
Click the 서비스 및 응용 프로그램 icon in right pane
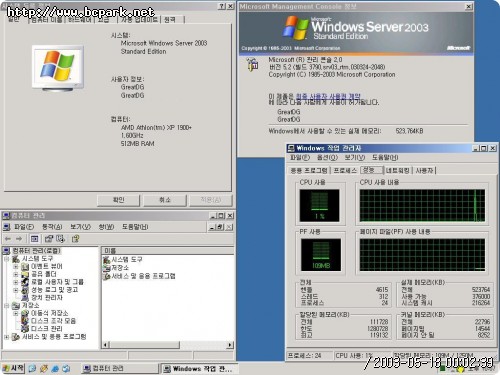point(107,276)
